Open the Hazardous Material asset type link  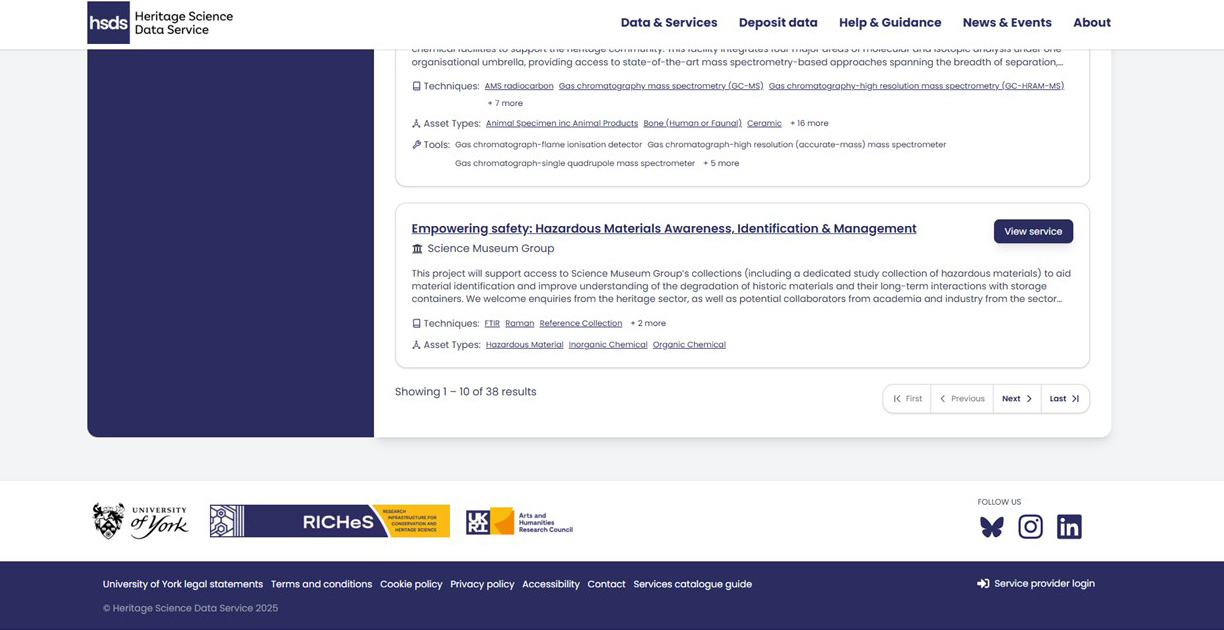tap(524, 344)
